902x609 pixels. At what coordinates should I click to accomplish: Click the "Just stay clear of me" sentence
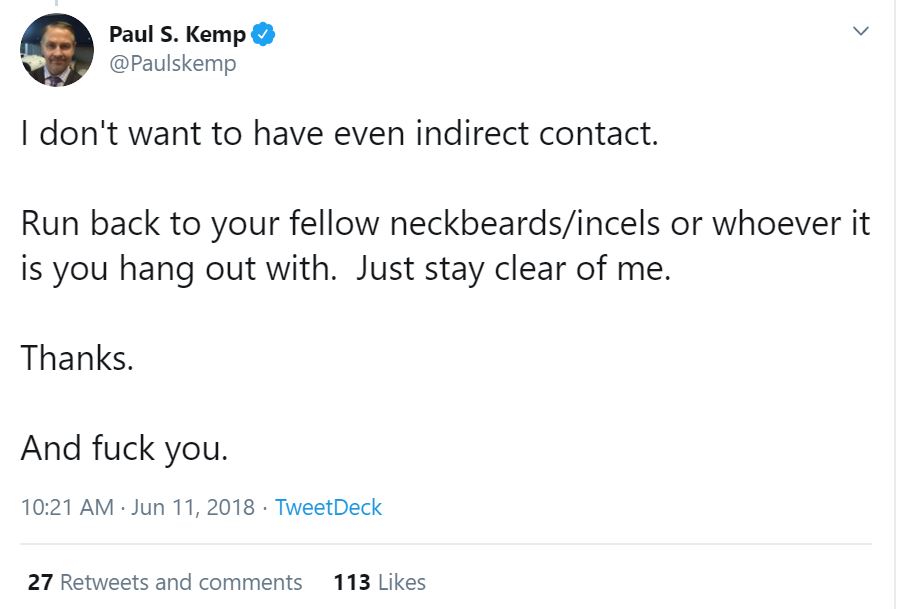coord(514,269)
